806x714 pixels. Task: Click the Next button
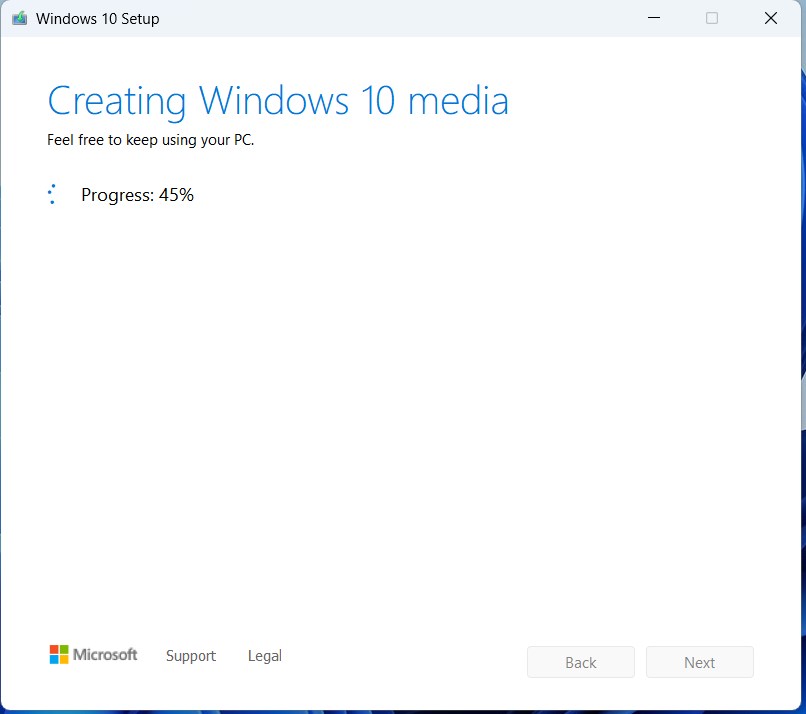click(700, 662)
